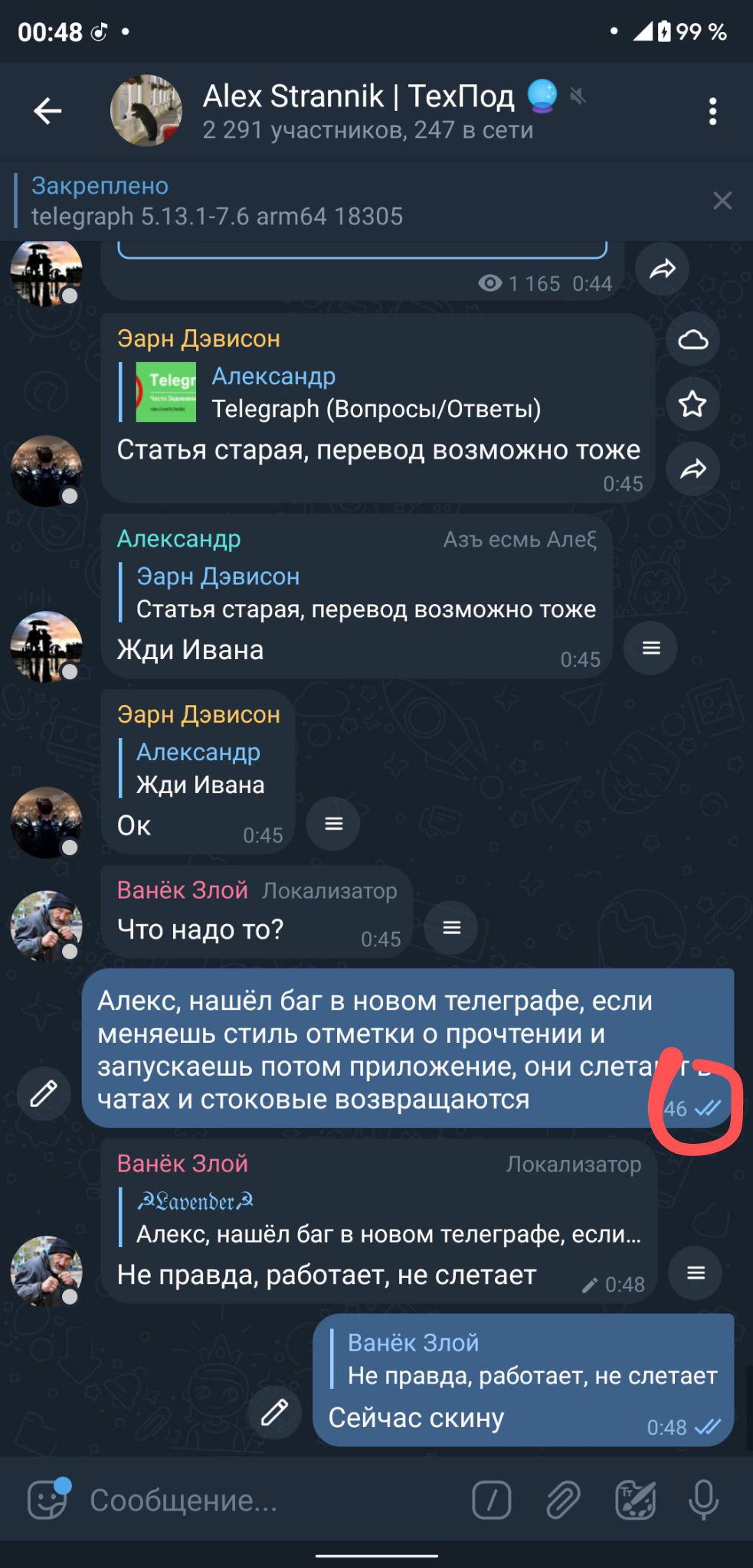Open the three-dot chat options menu
This screenshot has width=753, height=1568.
(x=712, y=112)
